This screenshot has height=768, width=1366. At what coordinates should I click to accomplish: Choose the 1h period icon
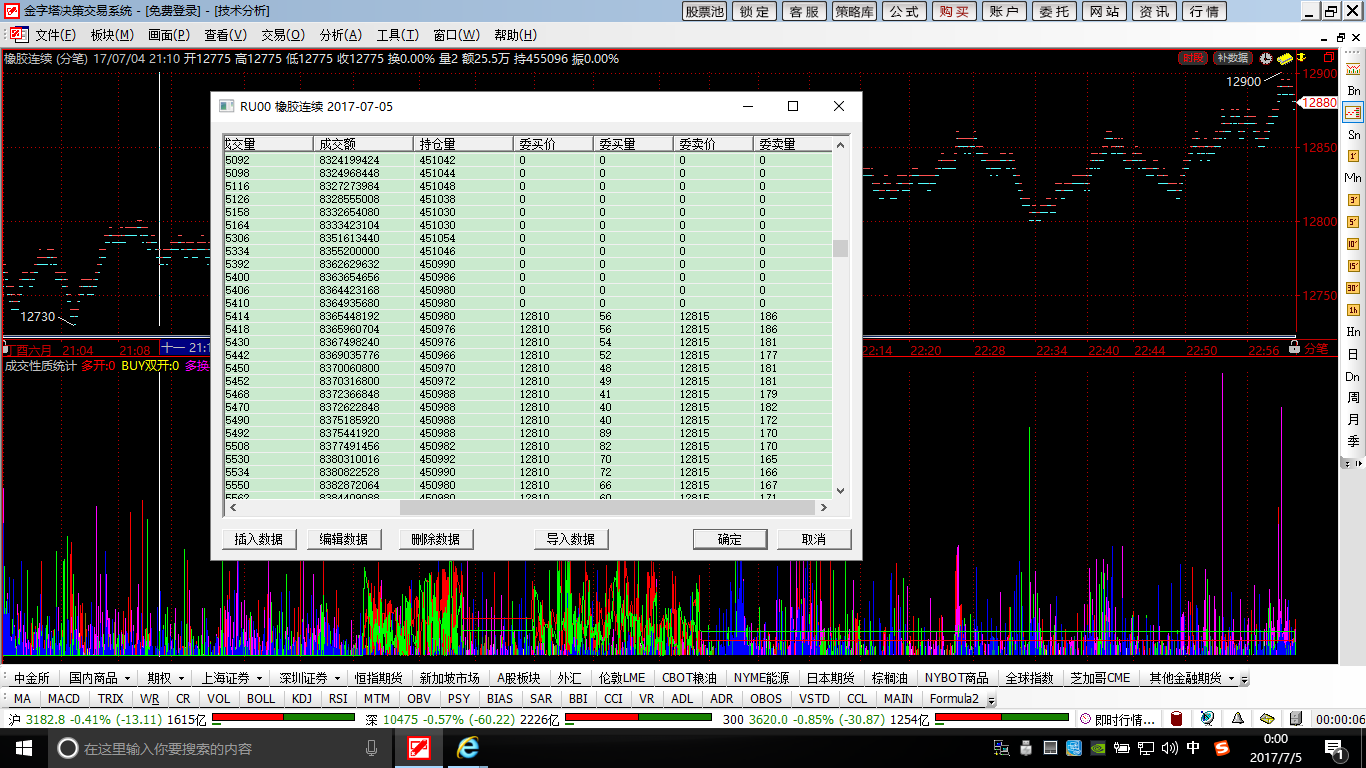point(1353,309)
